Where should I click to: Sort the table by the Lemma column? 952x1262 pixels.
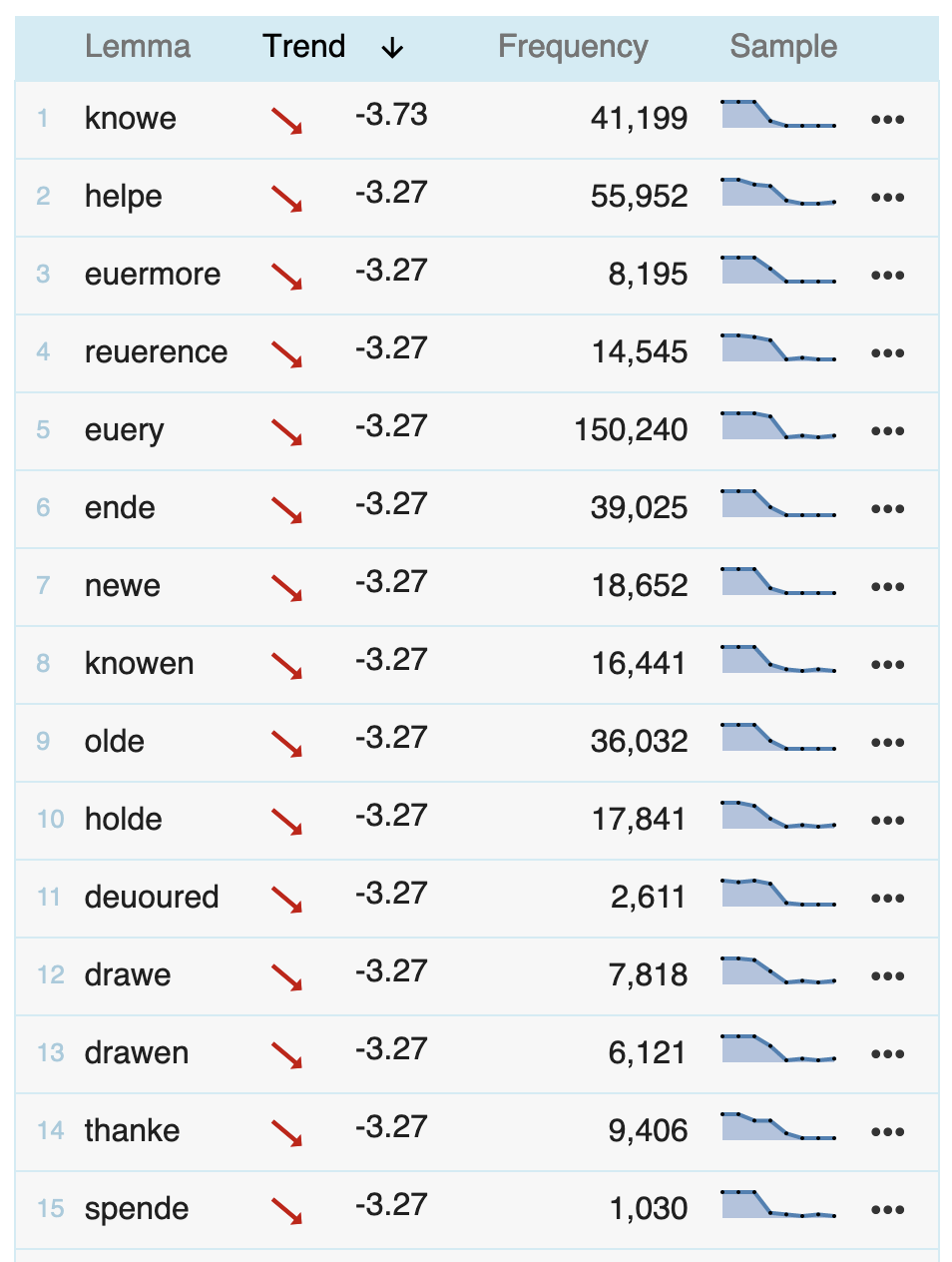click(138, 46)
